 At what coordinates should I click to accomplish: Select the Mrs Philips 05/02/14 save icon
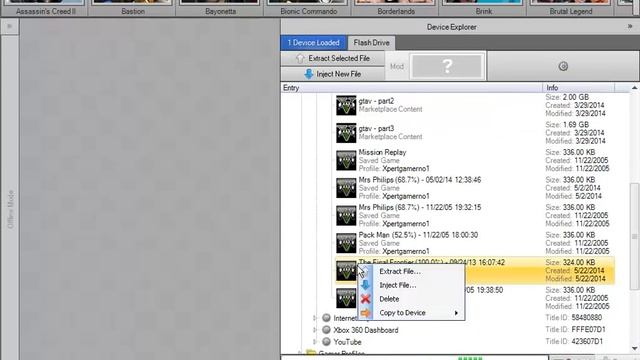(346, 188)
